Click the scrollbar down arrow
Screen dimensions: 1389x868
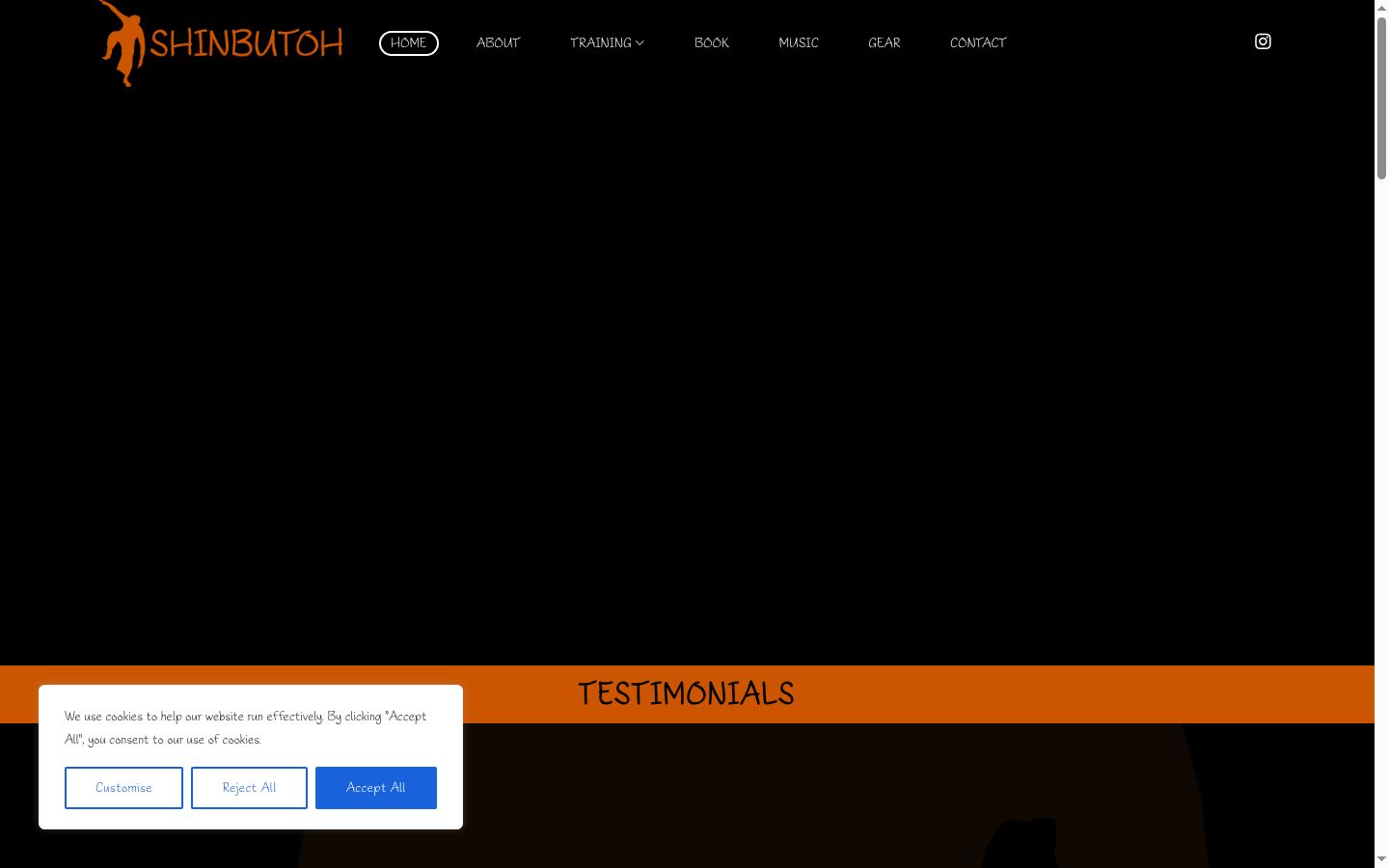pyautogui.click(x=1381, y=859)
